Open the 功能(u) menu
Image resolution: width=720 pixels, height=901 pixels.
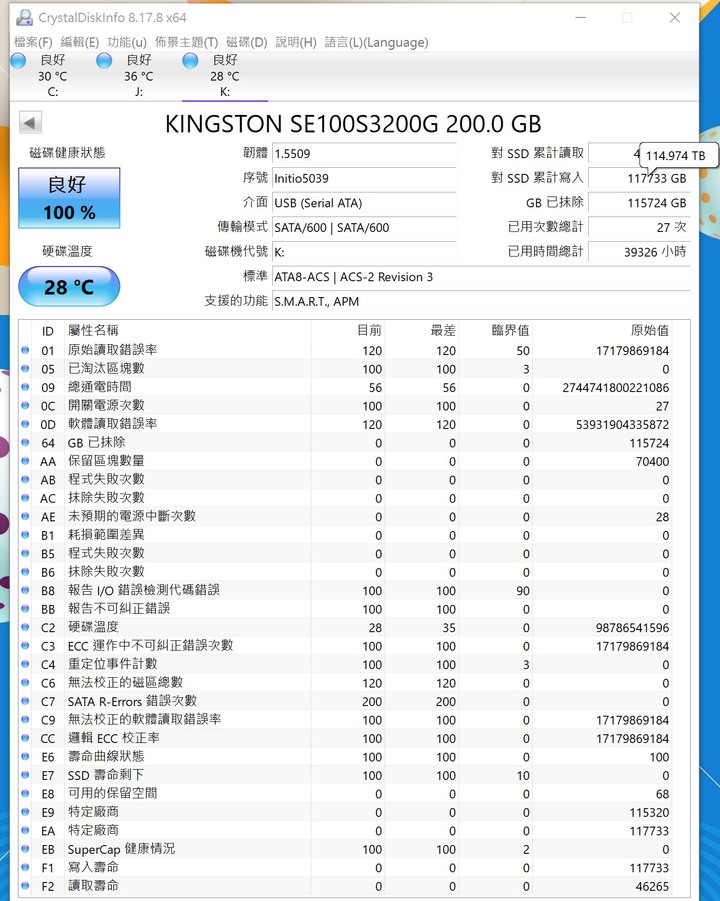click(x=127, y=42)
